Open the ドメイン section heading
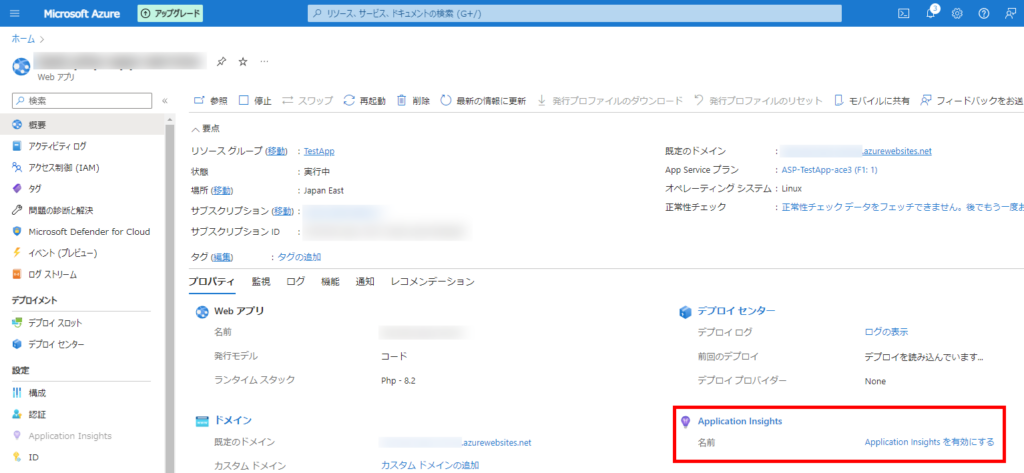The height and width of the screenshot is (473, 1024). 233,420
